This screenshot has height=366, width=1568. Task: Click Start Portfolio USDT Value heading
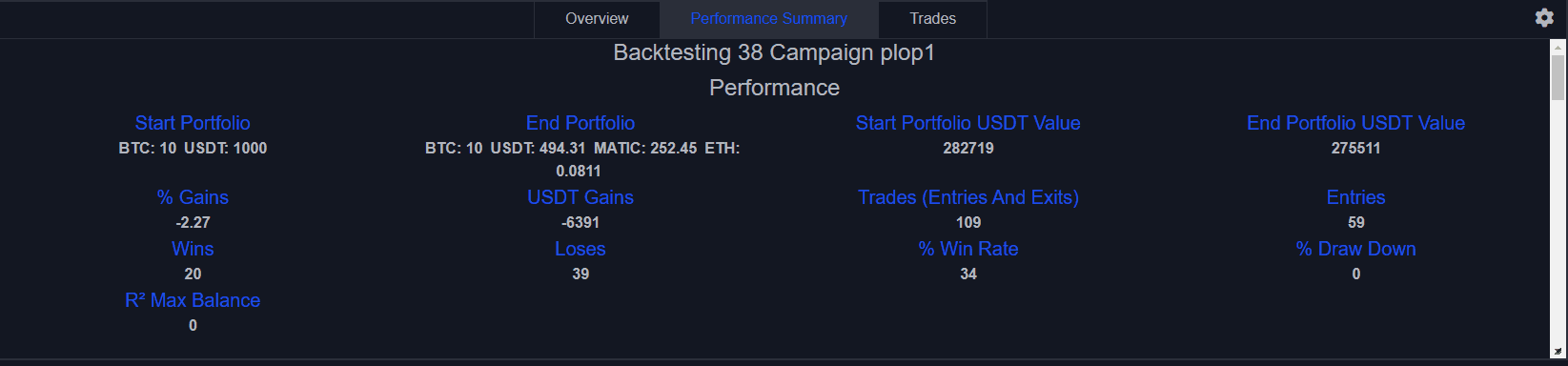pos(968,123)
